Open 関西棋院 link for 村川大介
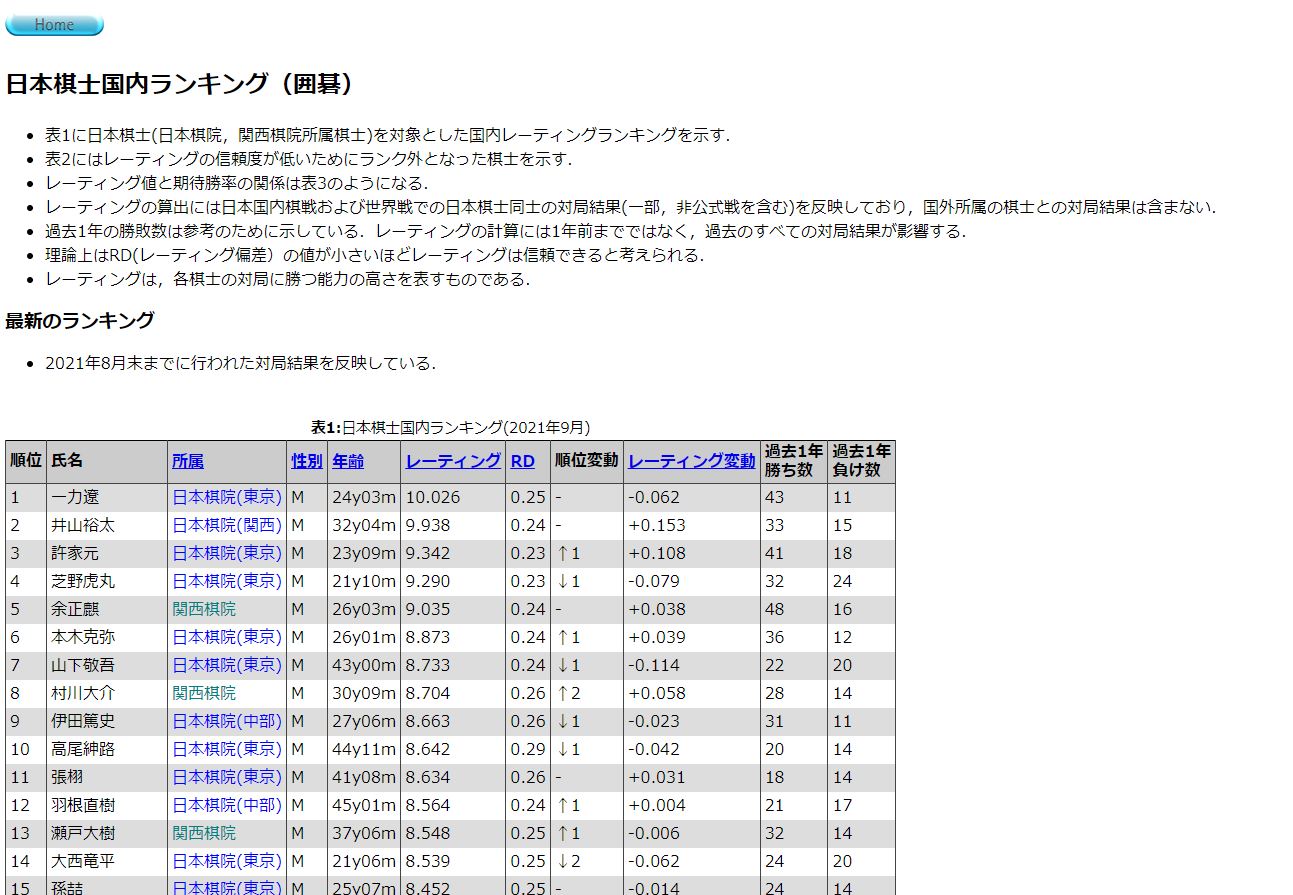 (x=204, y=693)
